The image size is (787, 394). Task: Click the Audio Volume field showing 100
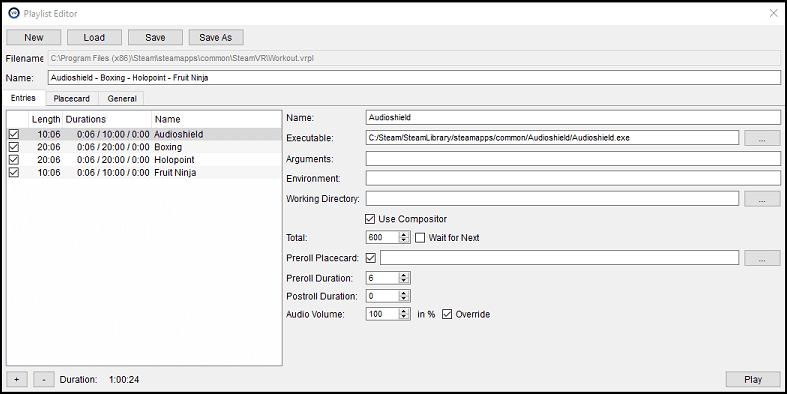[x=382, y=314]
